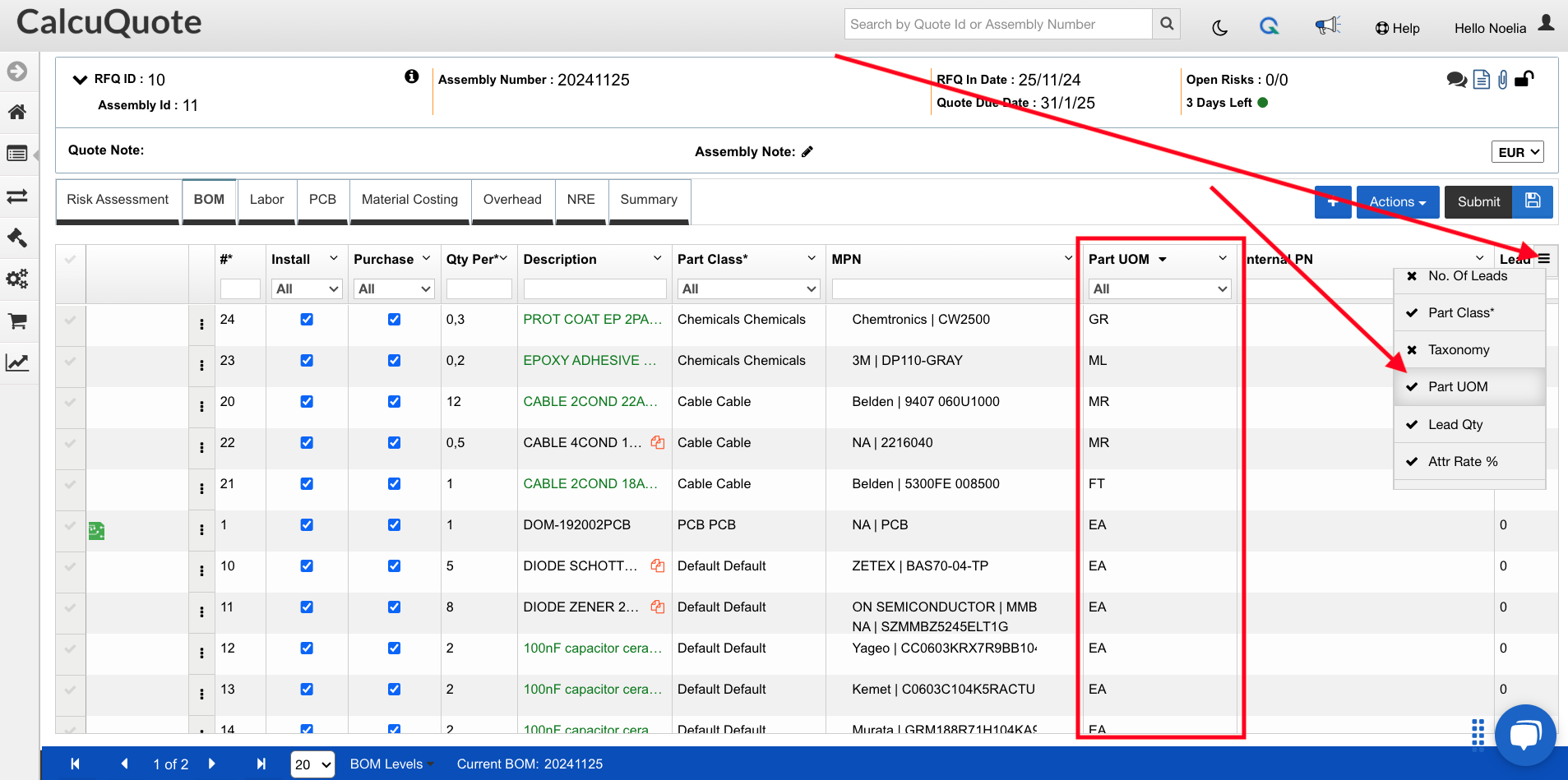
Task: Open the Help link
Action: tap(1398, 28)
